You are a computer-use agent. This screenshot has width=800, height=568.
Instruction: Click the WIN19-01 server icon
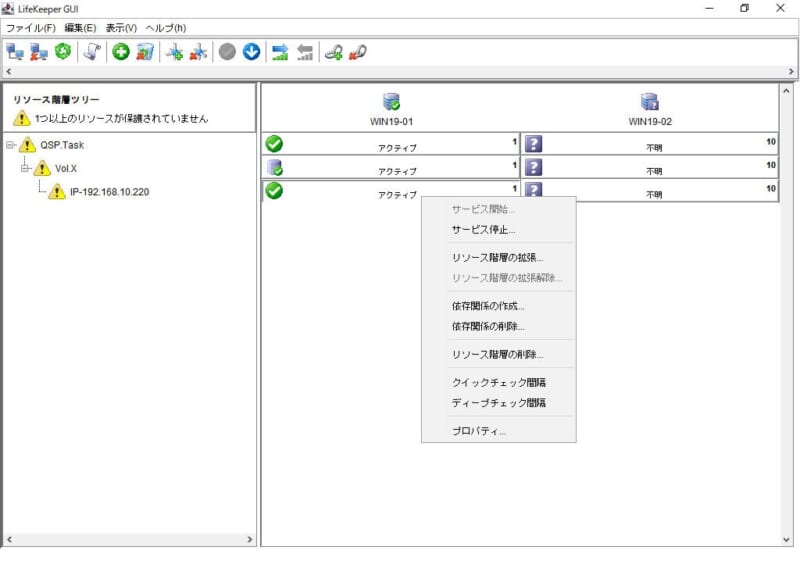click(391, 101)
